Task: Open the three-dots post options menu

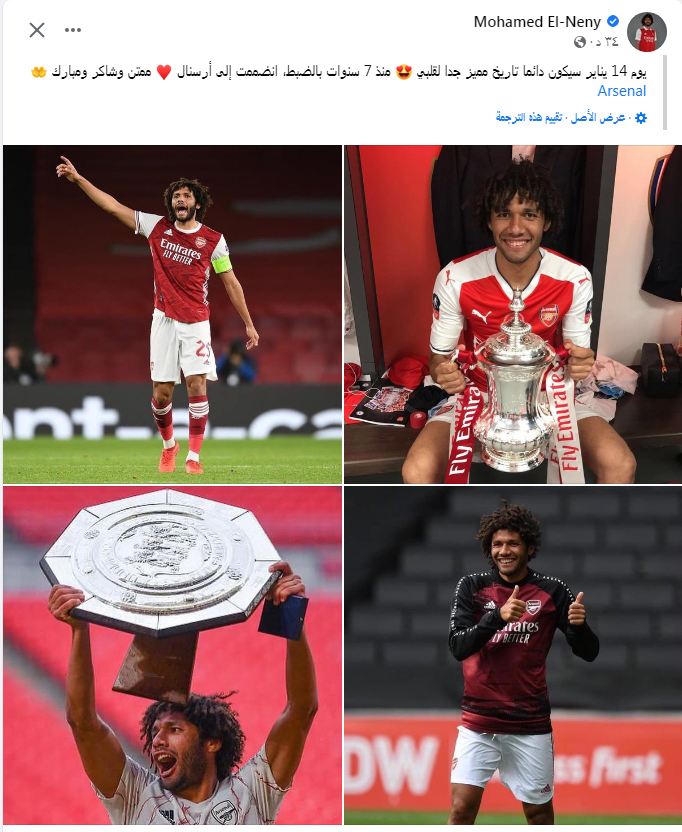Action: 73,30
